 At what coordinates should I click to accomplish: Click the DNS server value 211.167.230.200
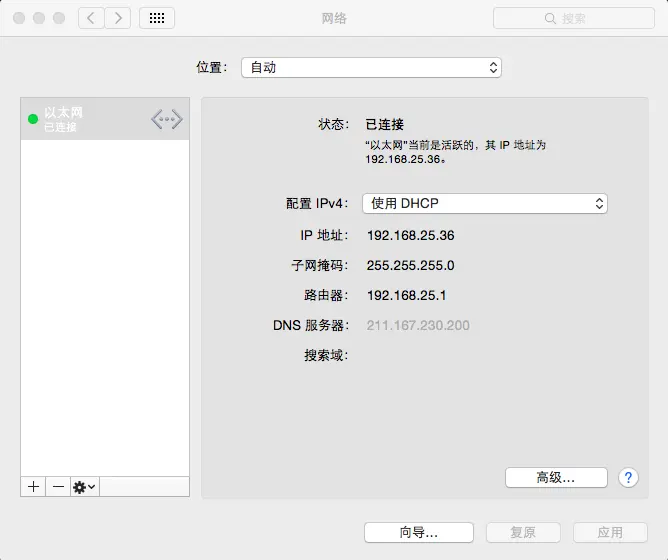418,325
